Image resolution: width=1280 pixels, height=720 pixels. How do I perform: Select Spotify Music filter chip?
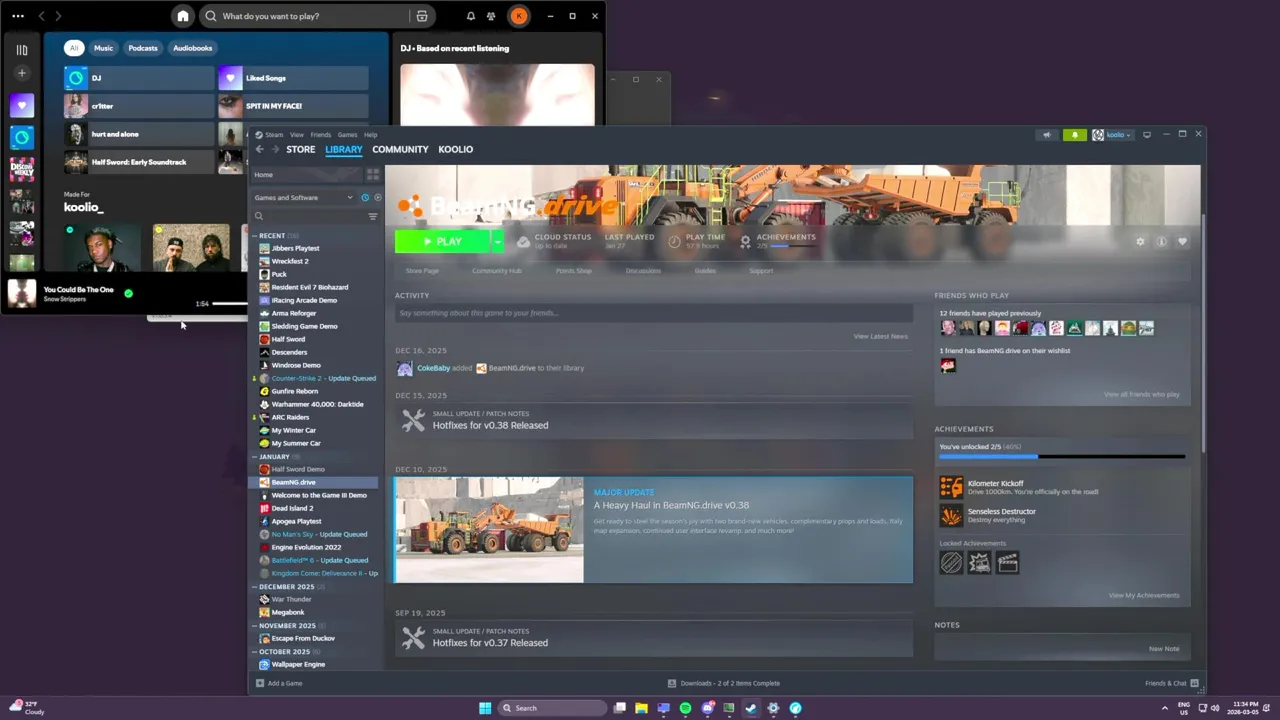click(x=103, y=48)
